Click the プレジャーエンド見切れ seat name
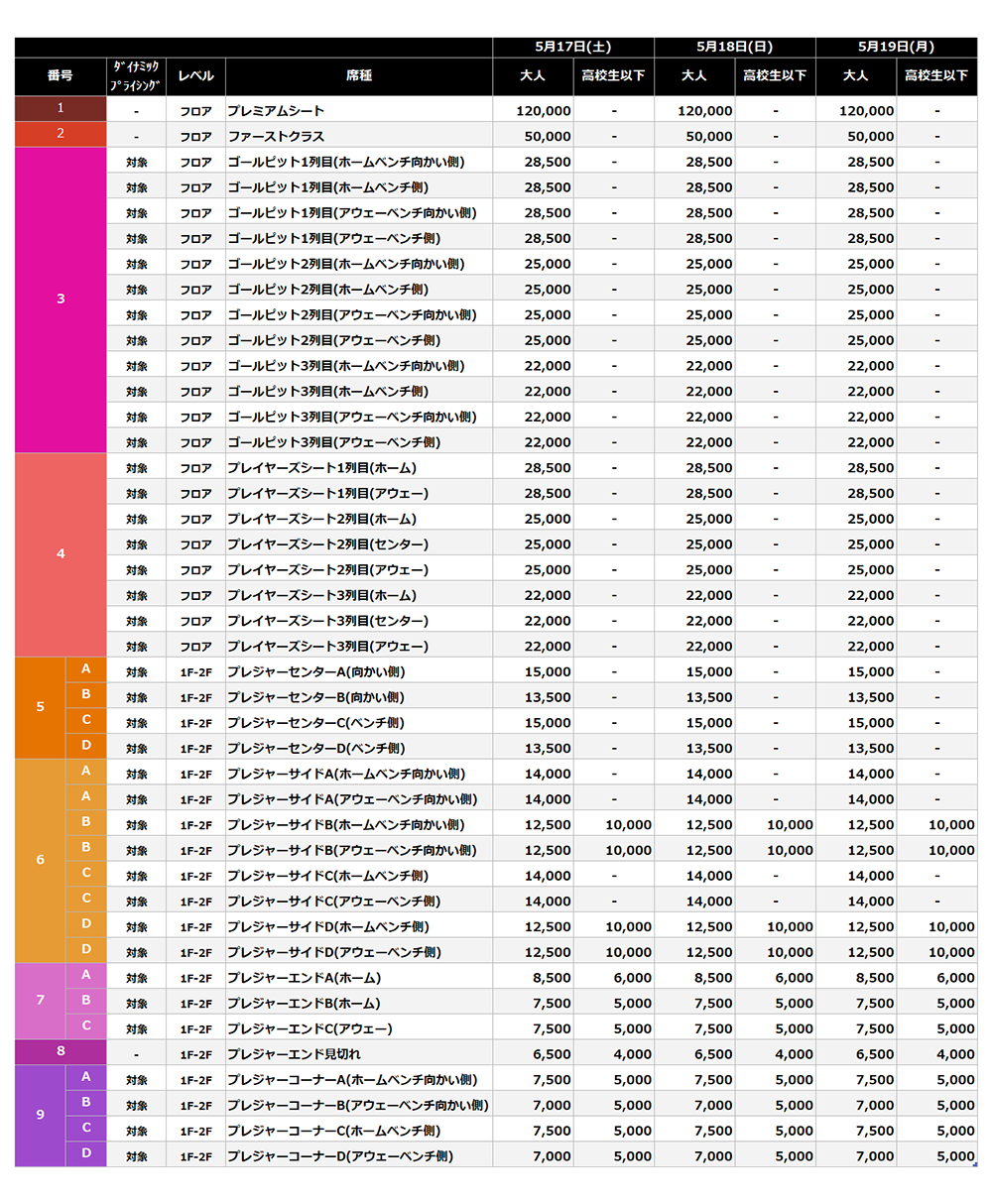The height and width of the screenshot is (1204, 992). (x=300, y=1053)
